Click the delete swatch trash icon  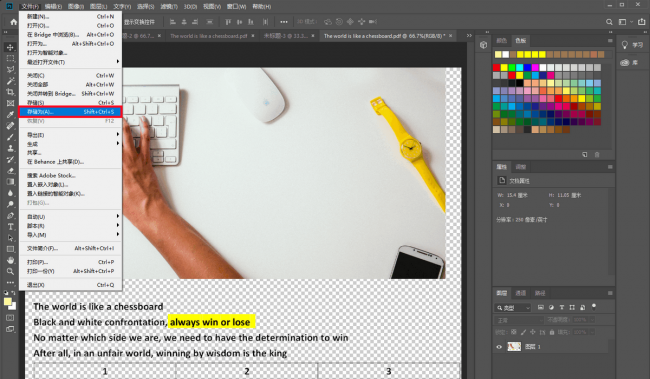(597, 154)
